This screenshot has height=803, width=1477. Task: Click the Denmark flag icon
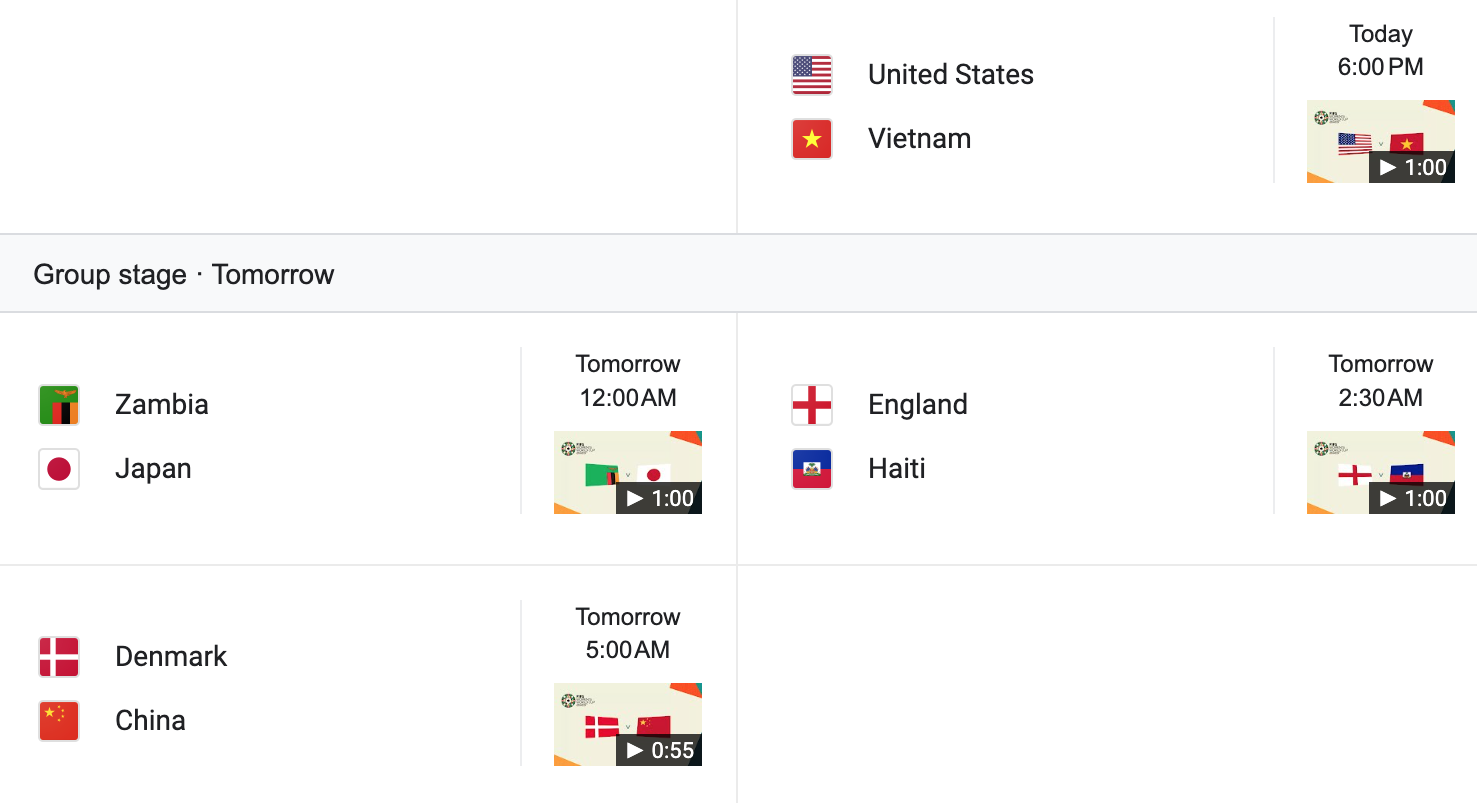click(58, 657)
